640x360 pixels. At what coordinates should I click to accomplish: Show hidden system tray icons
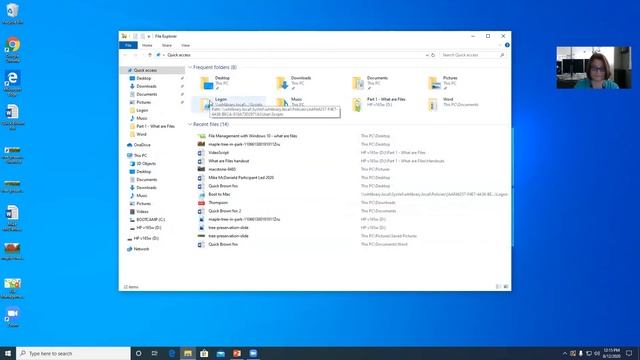click(565, 353)
